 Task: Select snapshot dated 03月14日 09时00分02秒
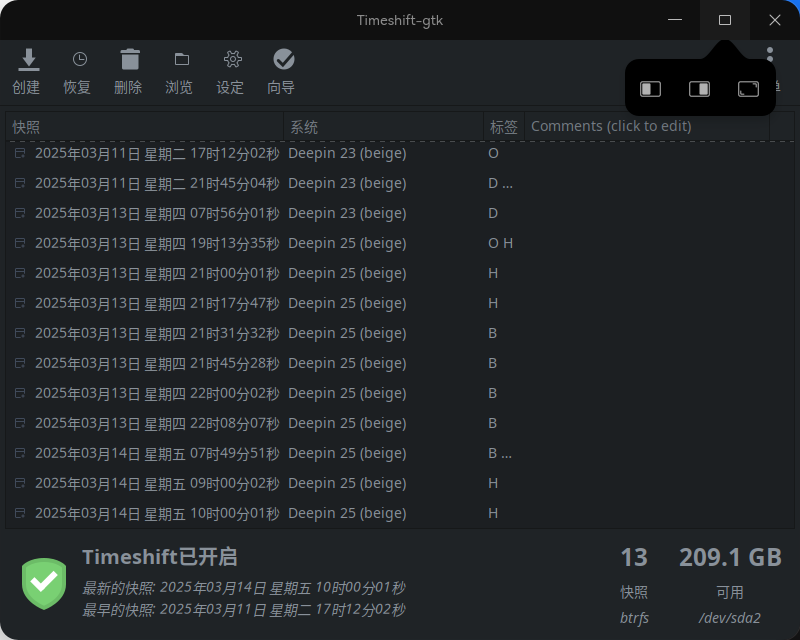point(157,483)
